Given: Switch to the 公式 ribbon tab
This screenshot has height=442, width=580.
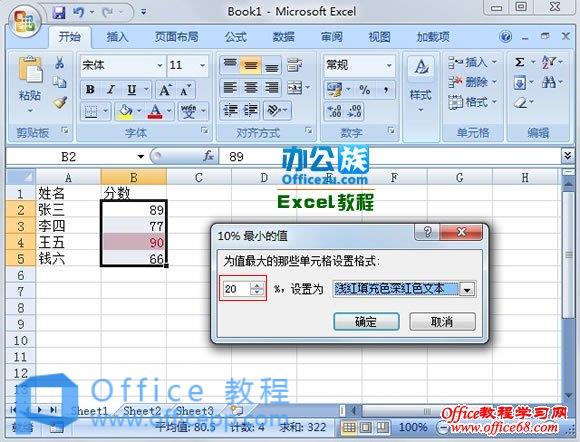Looking at the screenshot, I should click(236, 37).
